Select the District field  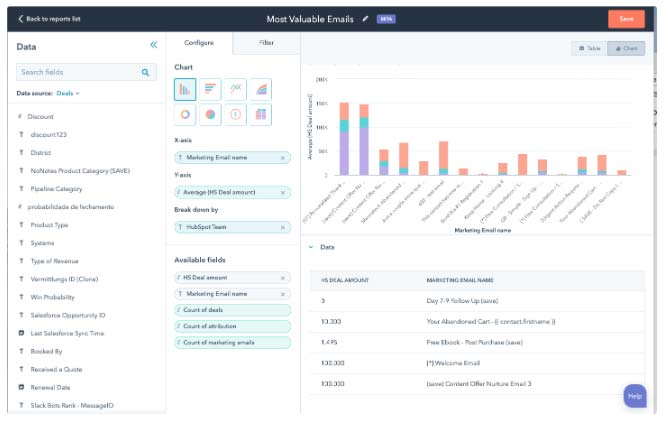tap(40, 153)
